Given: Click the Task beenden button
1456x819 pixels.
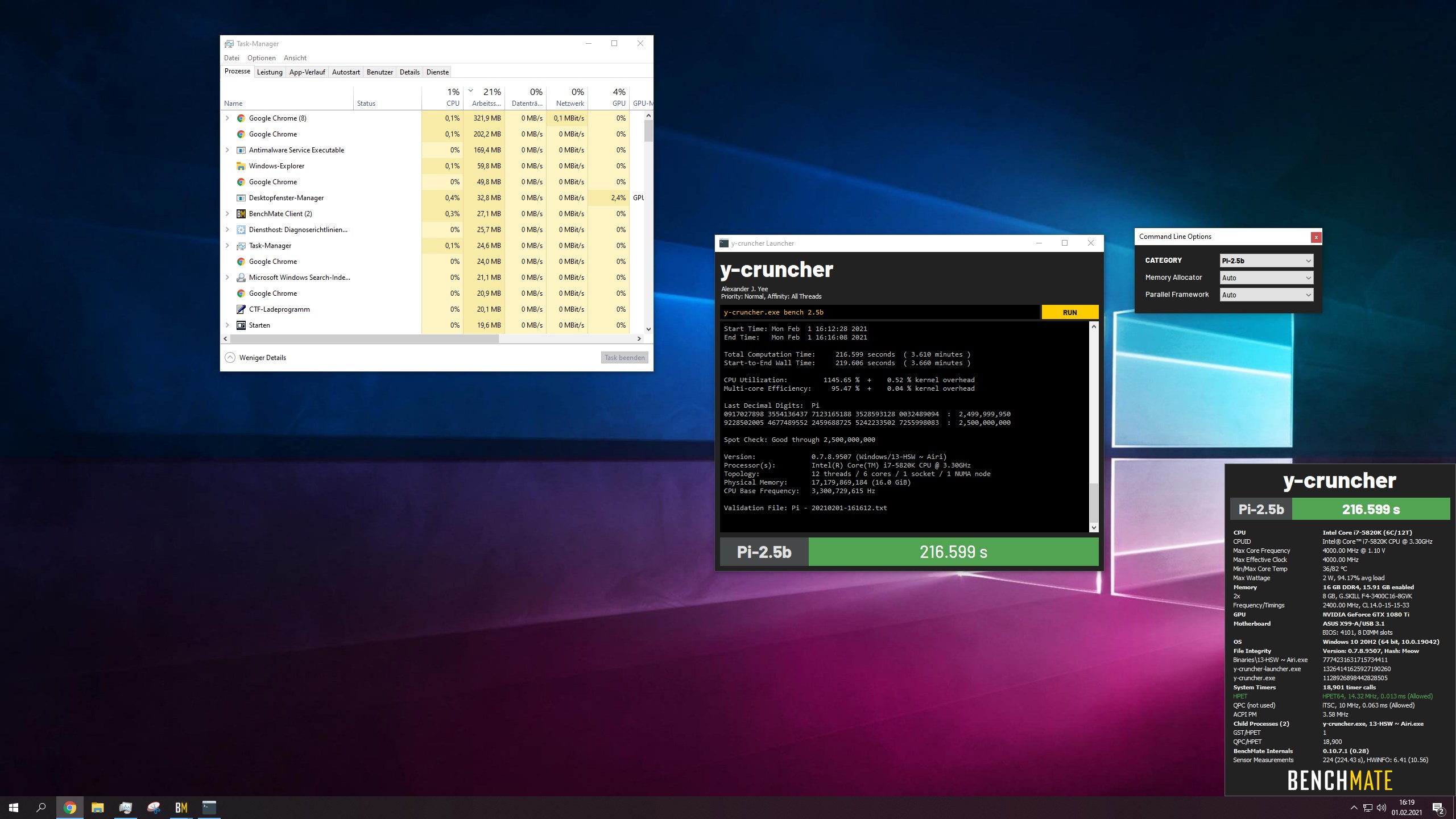Looking at the screenshot, I should pos(624,358).
